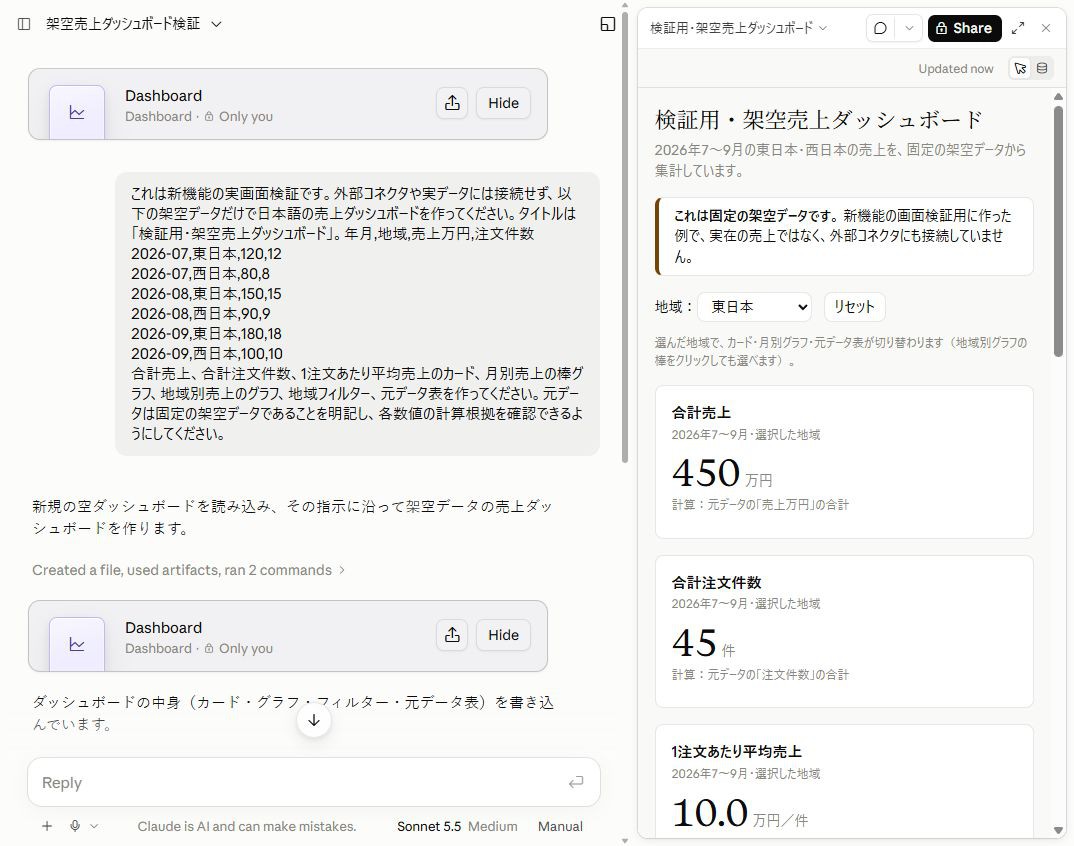The height and width of the screenshot is (846, 1074).
Task: Click the 合計注文件数 card value 45
Action: coord(695,643)
